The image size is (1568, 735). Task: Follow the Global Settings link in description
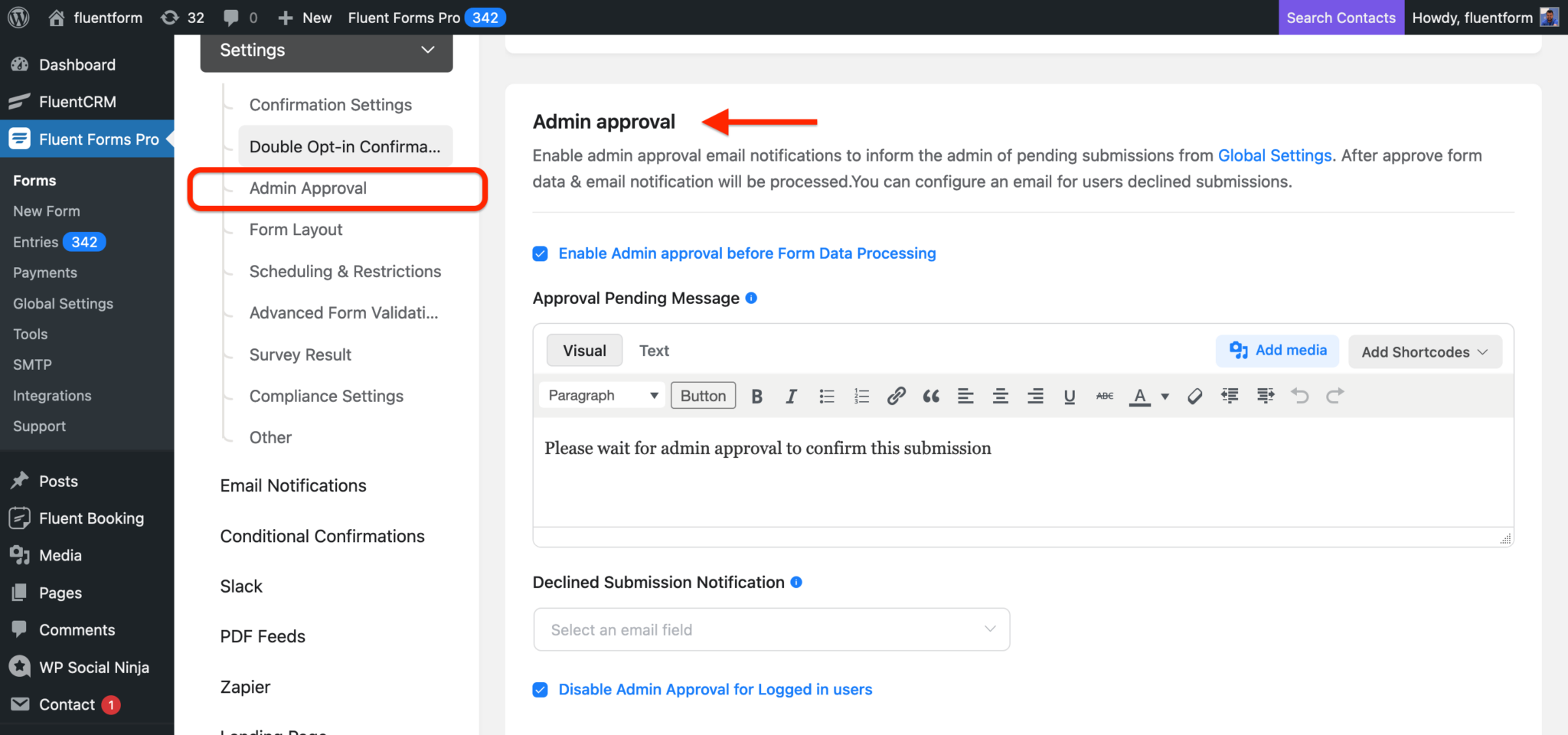pyautogui.click(x=1274, y=155)
